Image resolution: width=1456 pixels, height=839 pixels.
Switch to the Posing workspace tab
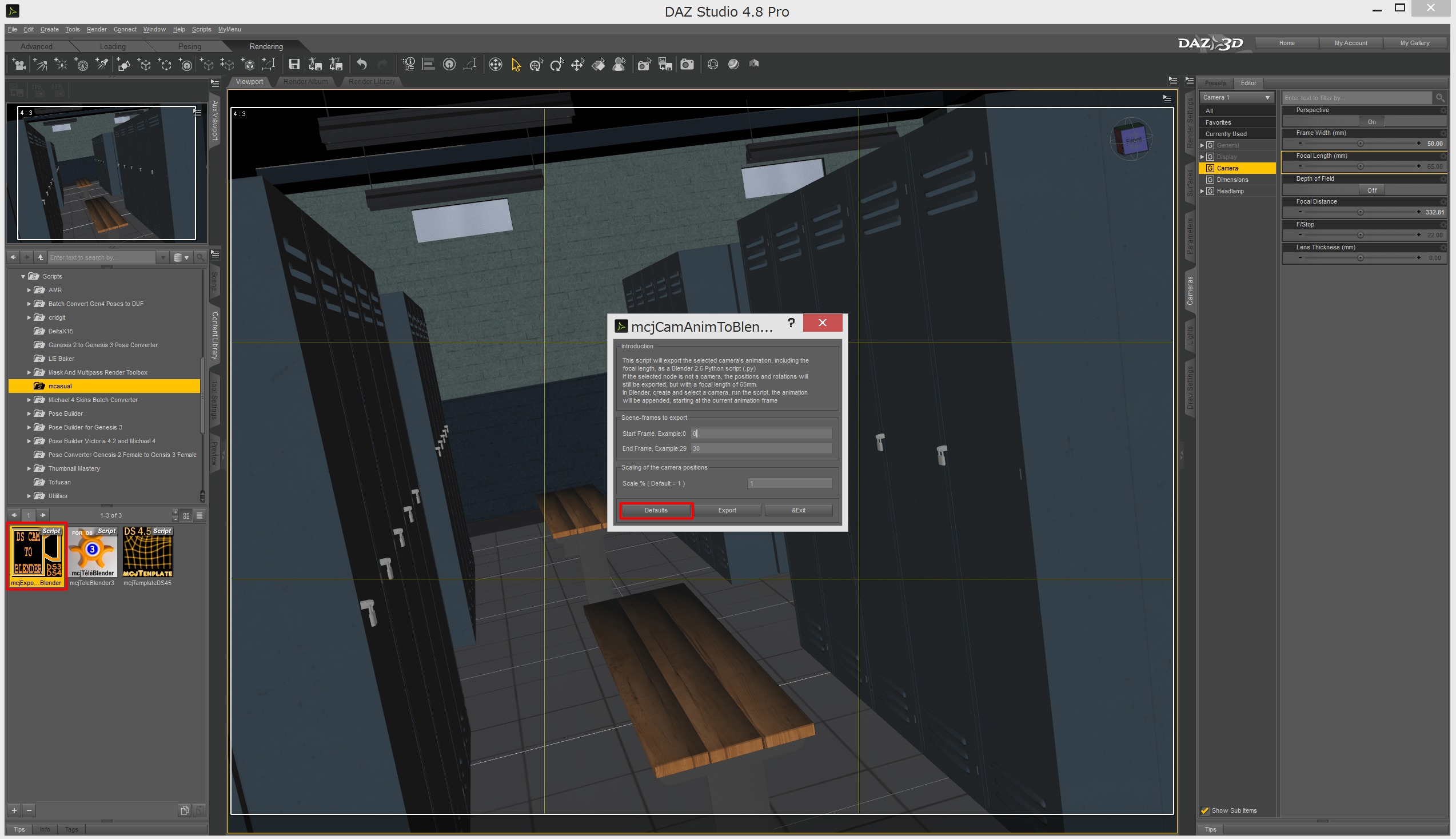(x=189, y=47)
